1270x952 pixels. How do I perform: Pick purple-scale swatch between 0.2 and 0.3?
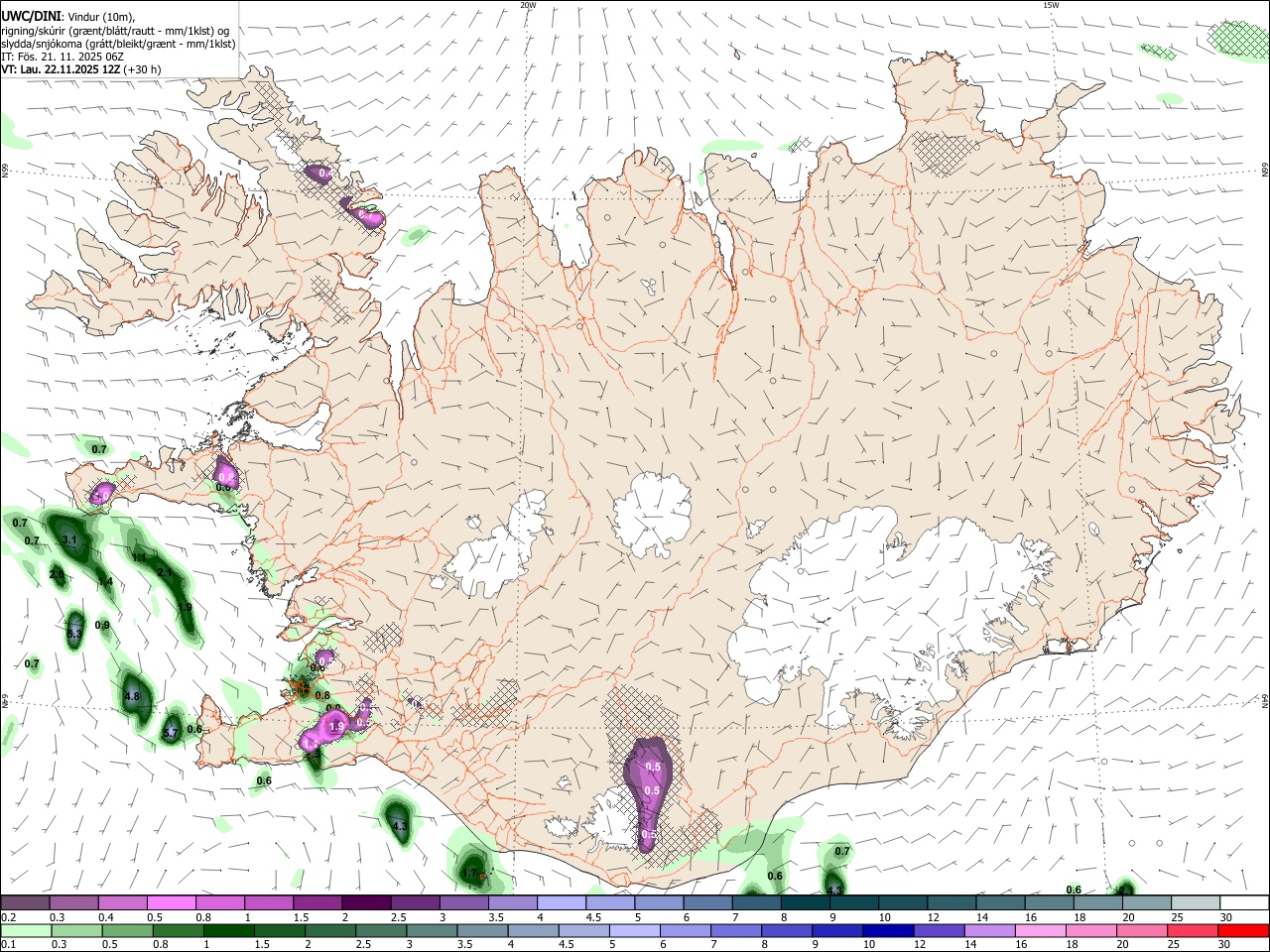[25, 902]
